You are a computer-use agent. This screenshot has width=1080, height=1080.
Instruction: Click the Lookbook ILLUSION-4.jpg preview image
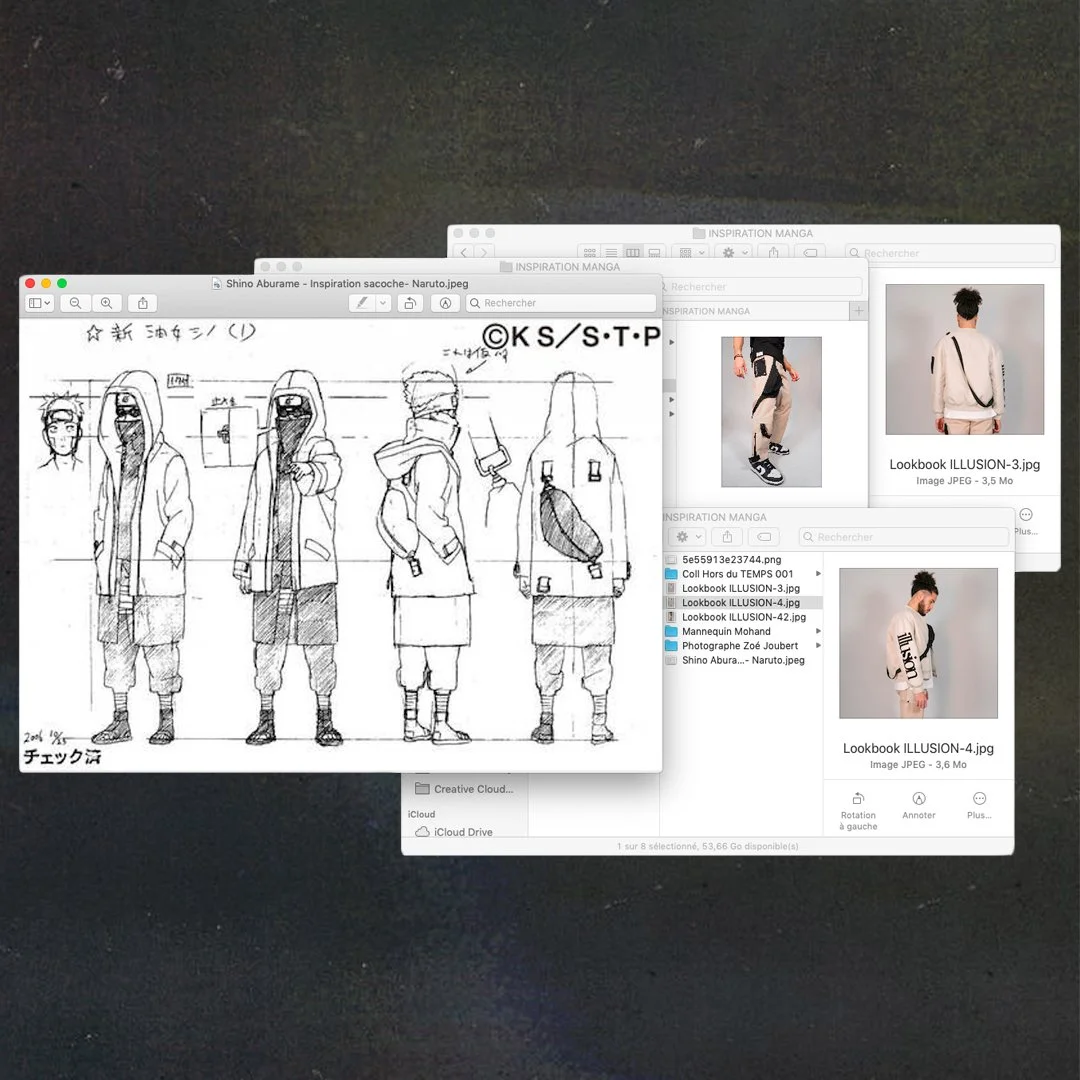click(918, 643)
